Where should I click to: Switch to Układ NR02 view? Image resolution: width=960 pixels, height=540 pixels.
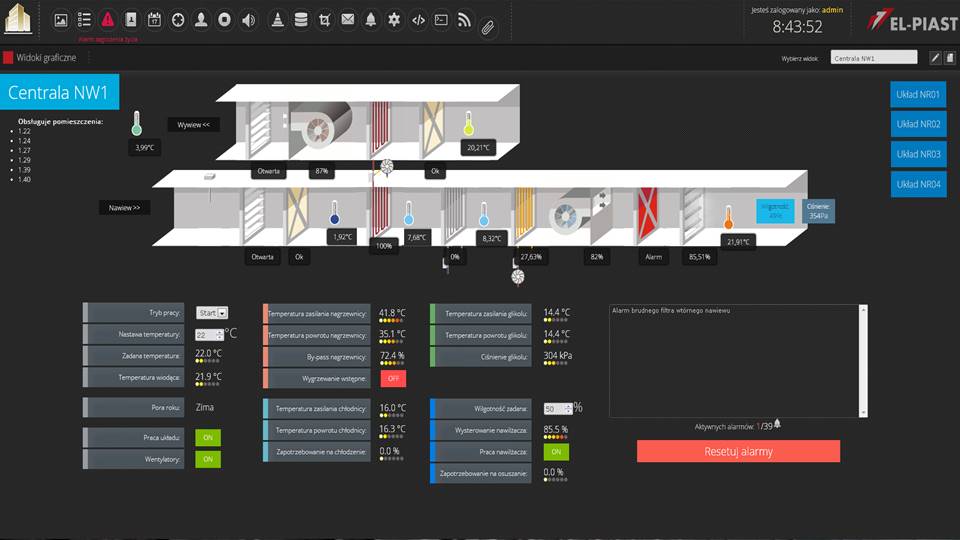click(x=917, y=124)
